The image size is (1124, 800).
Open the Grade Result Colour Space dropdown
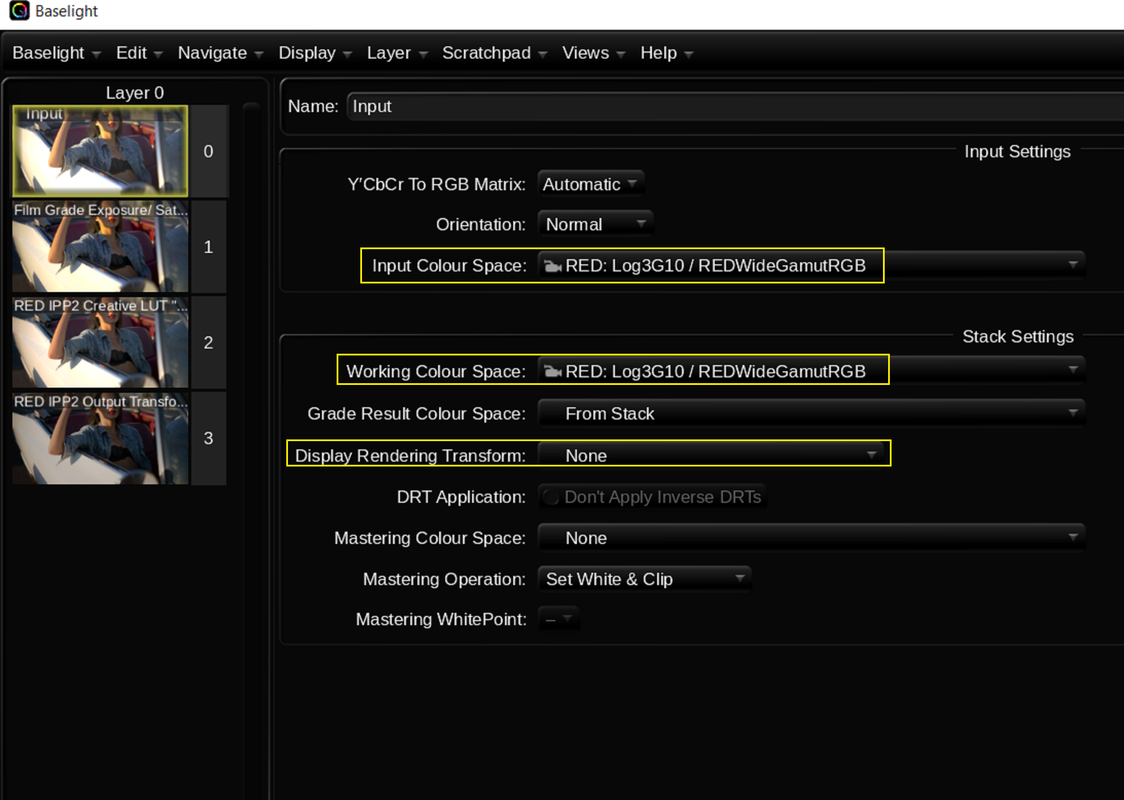811,414
